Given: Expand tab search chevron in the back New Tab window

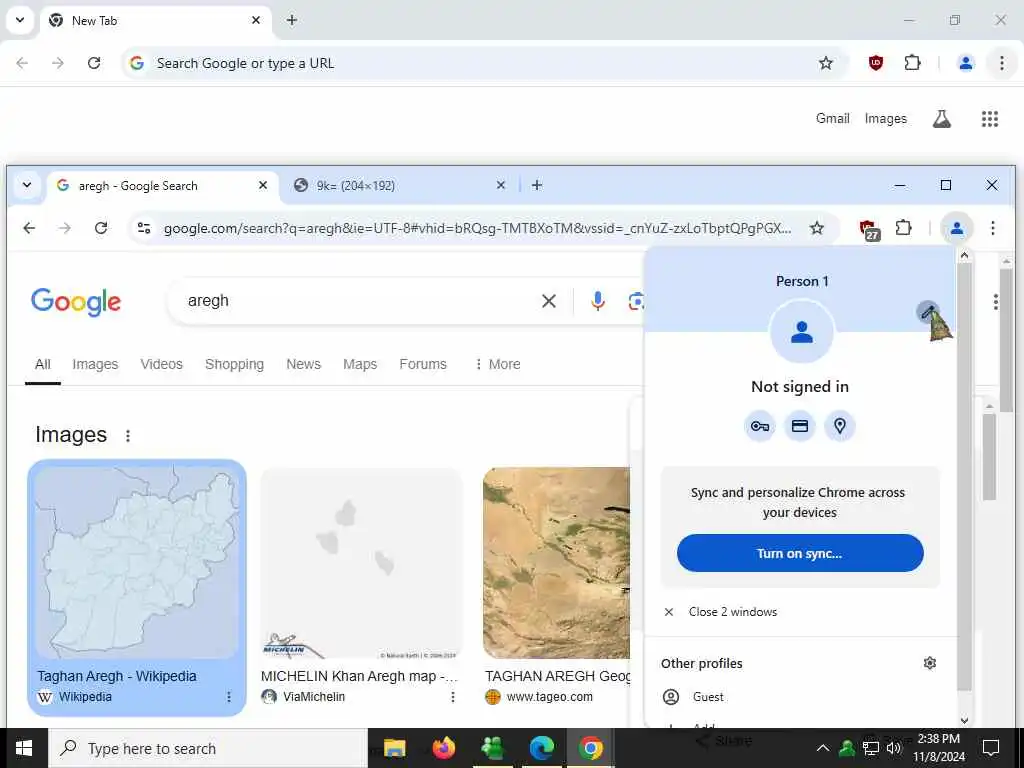Looking at the screenshot, I should [x=20, y=20].
